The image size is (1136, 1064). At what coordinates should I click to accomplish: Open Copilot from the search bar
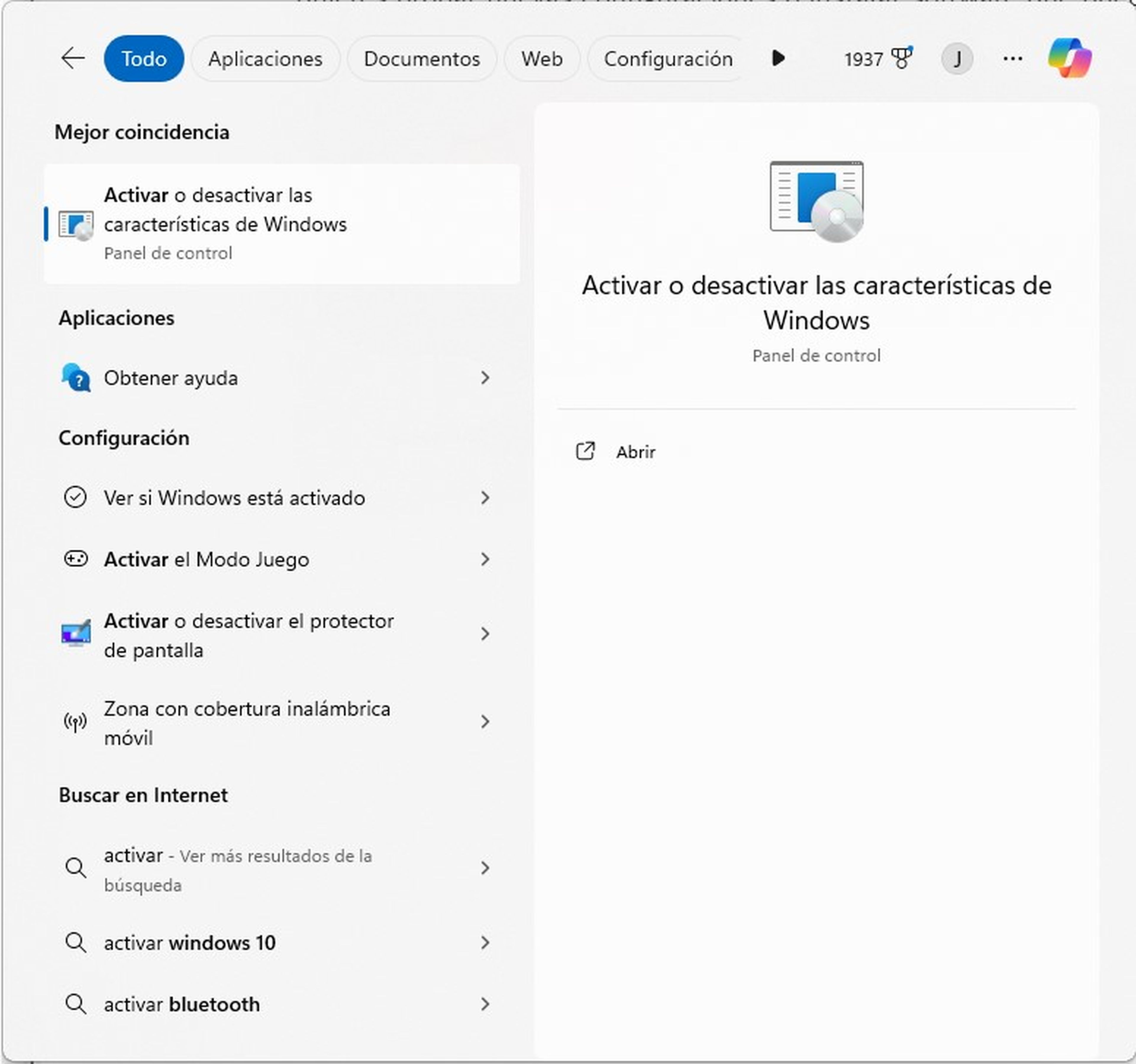(1070, 58)
